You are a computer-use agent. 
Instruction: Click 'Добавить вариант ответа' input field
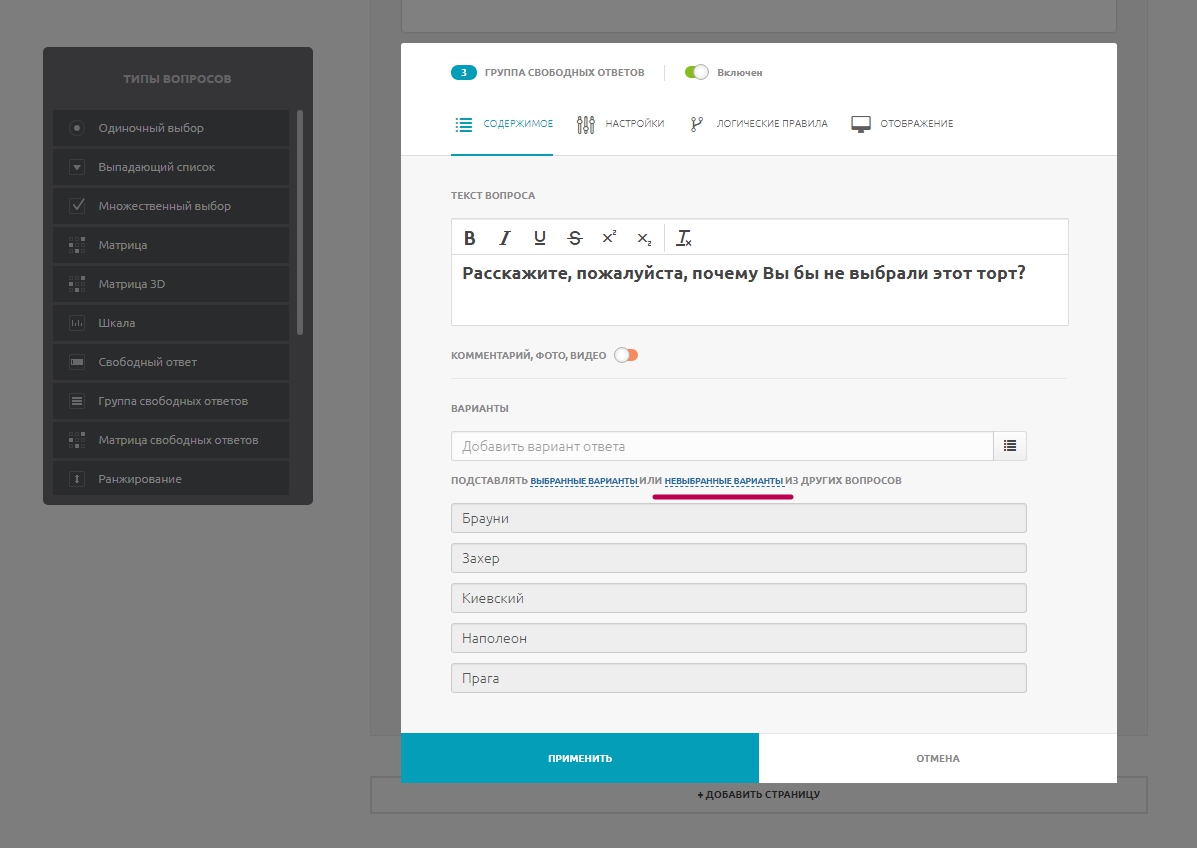coord(721,446)
